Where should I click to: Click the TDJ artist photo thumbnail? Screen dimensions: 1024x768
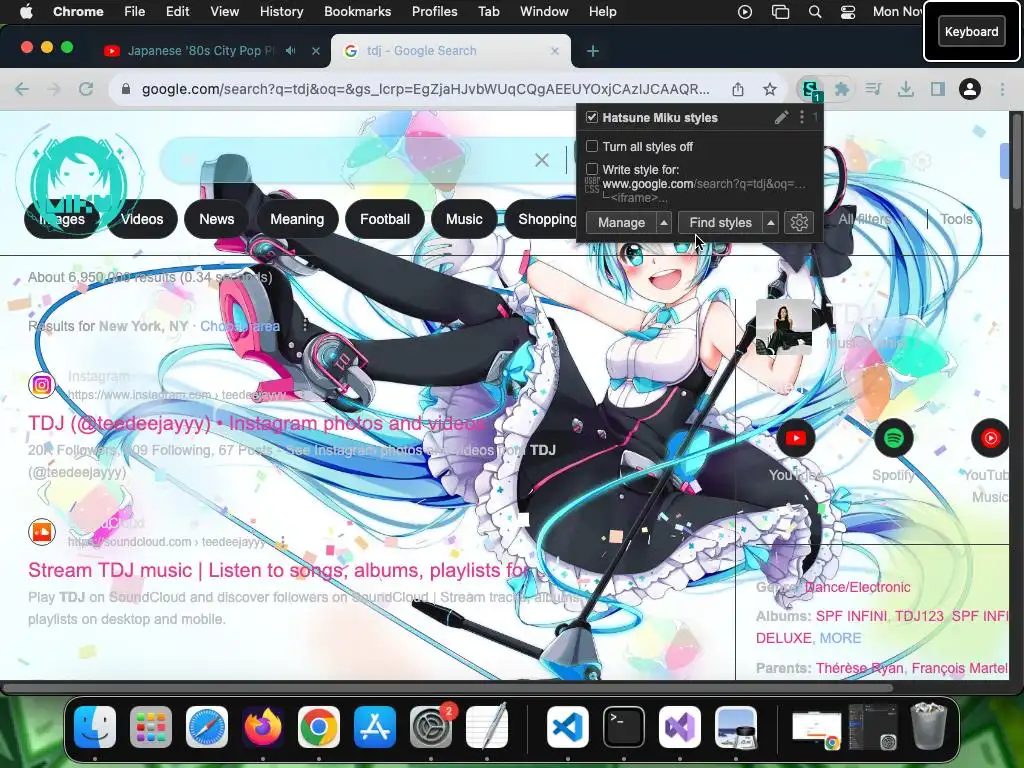click(784, 327)
